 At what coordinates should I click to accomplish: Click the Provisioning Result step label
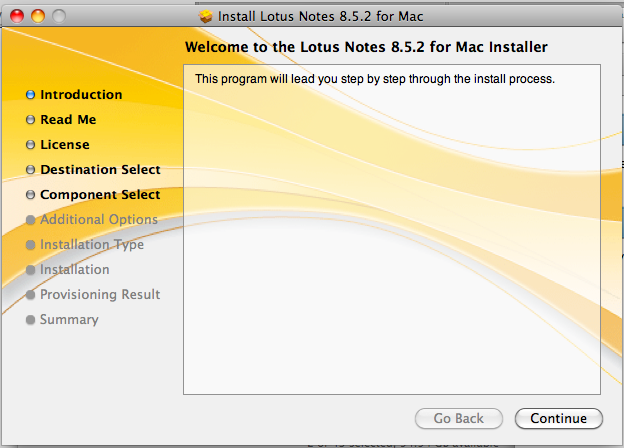pos(100,294)
